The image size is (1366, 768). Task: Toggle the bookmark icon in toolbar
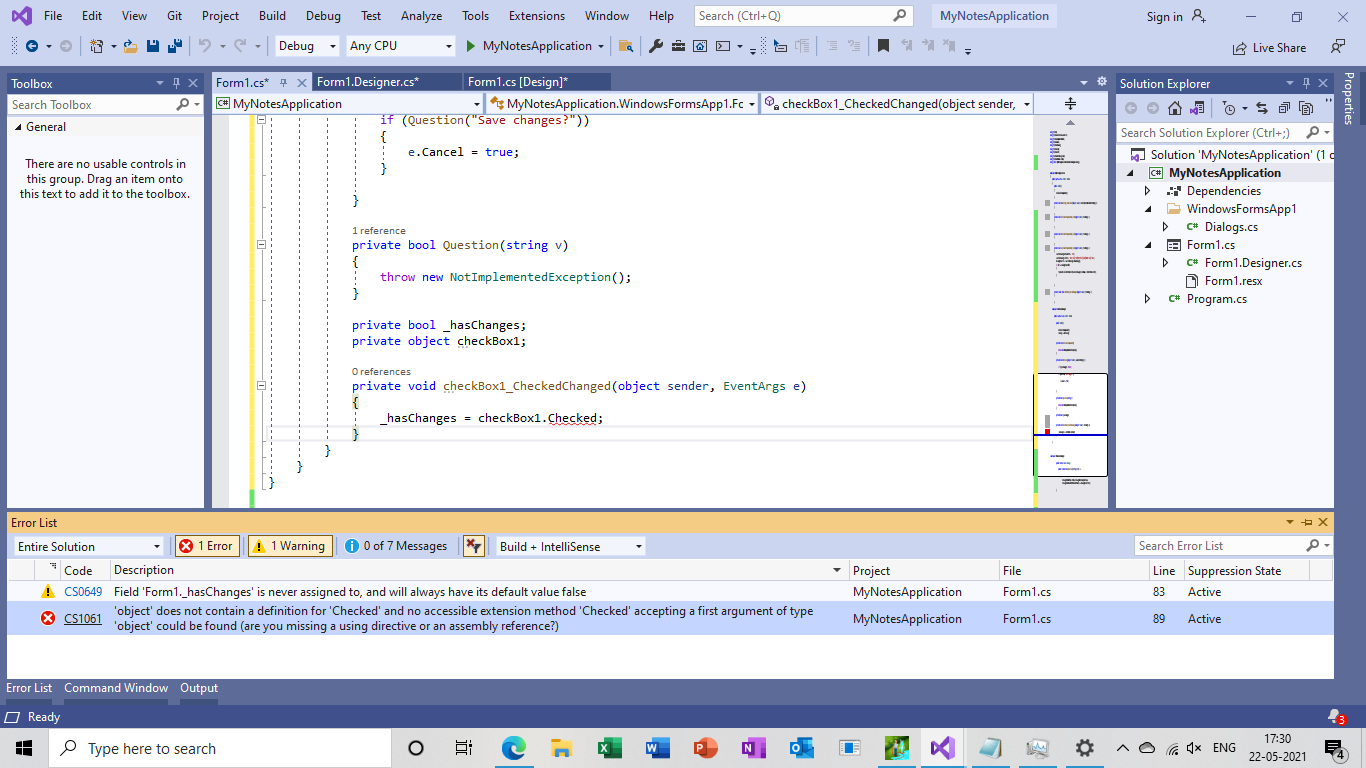click(883, 46)
